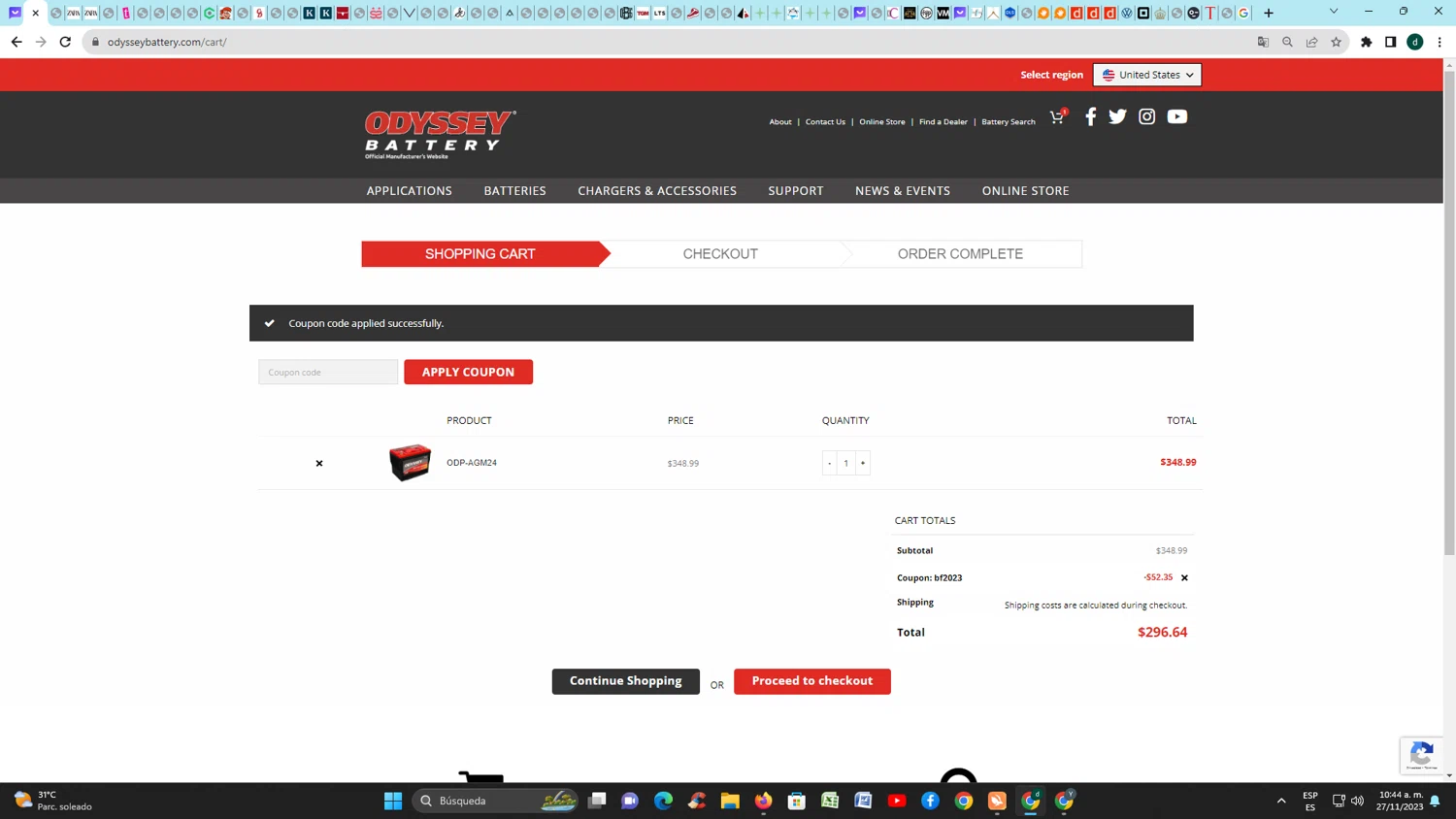Open Word from taskbar

click(863, 801)
